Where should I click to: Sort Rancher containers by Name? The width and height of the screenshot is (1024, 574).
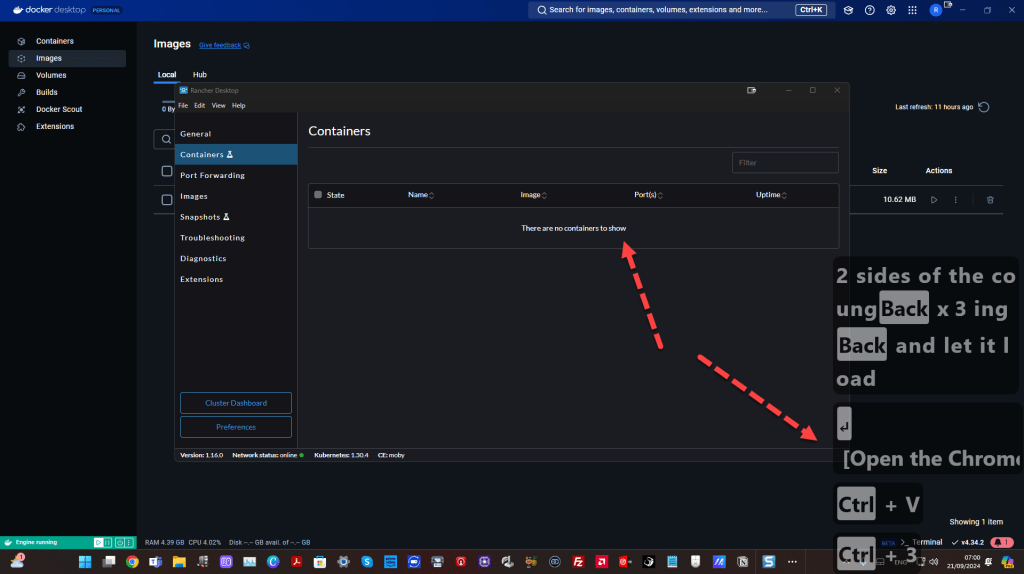click(x=421, y=195)
